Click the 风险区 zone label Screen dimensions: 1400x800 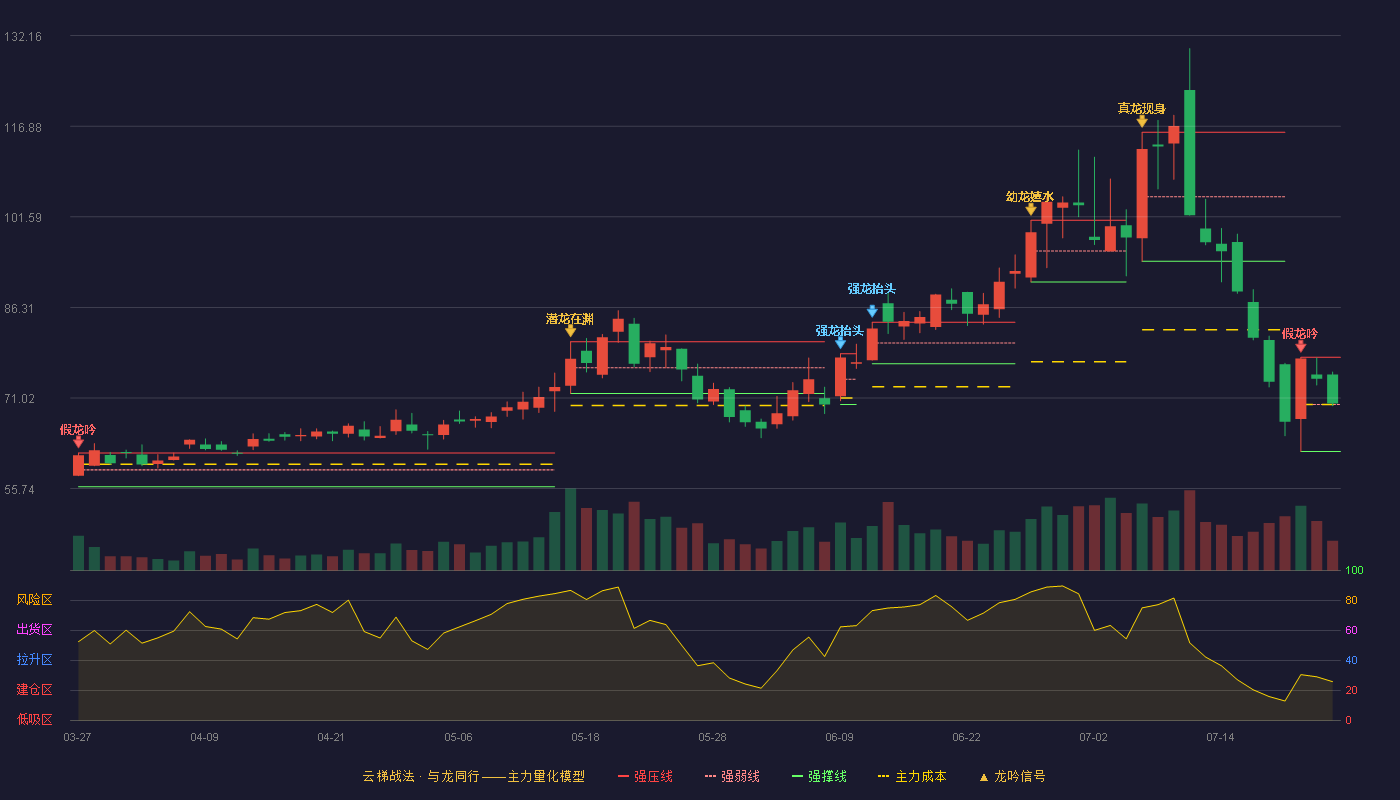tap(34, 600)
